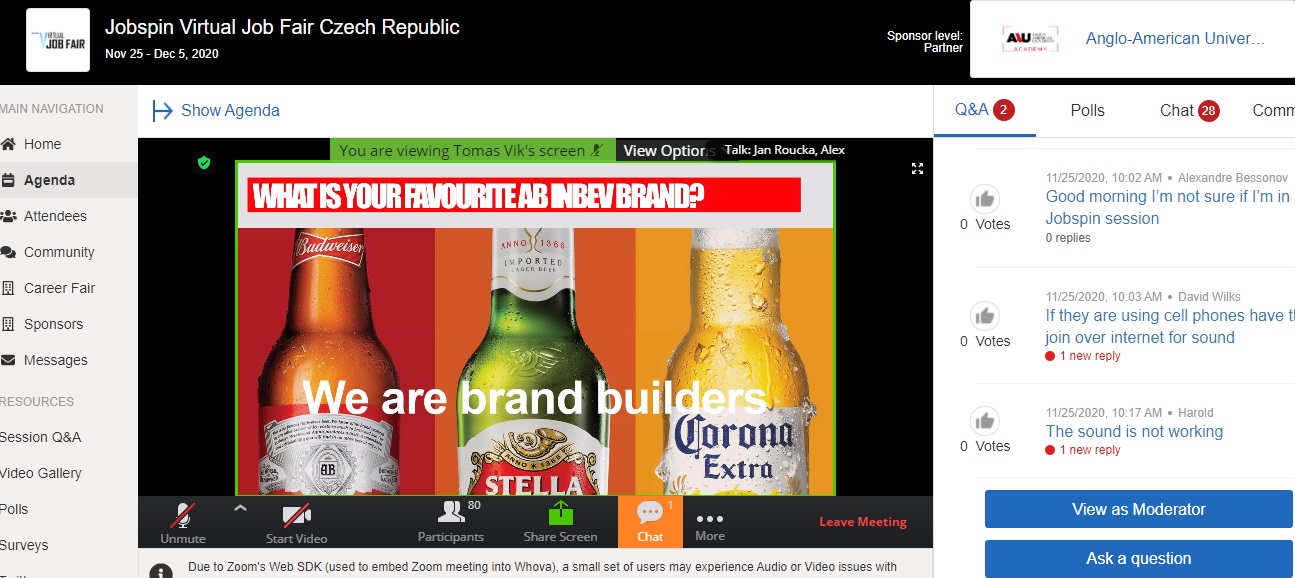Open Attendees in main navigation
This screenshot has height=578, width=1295.
click(x=55, y=216)
